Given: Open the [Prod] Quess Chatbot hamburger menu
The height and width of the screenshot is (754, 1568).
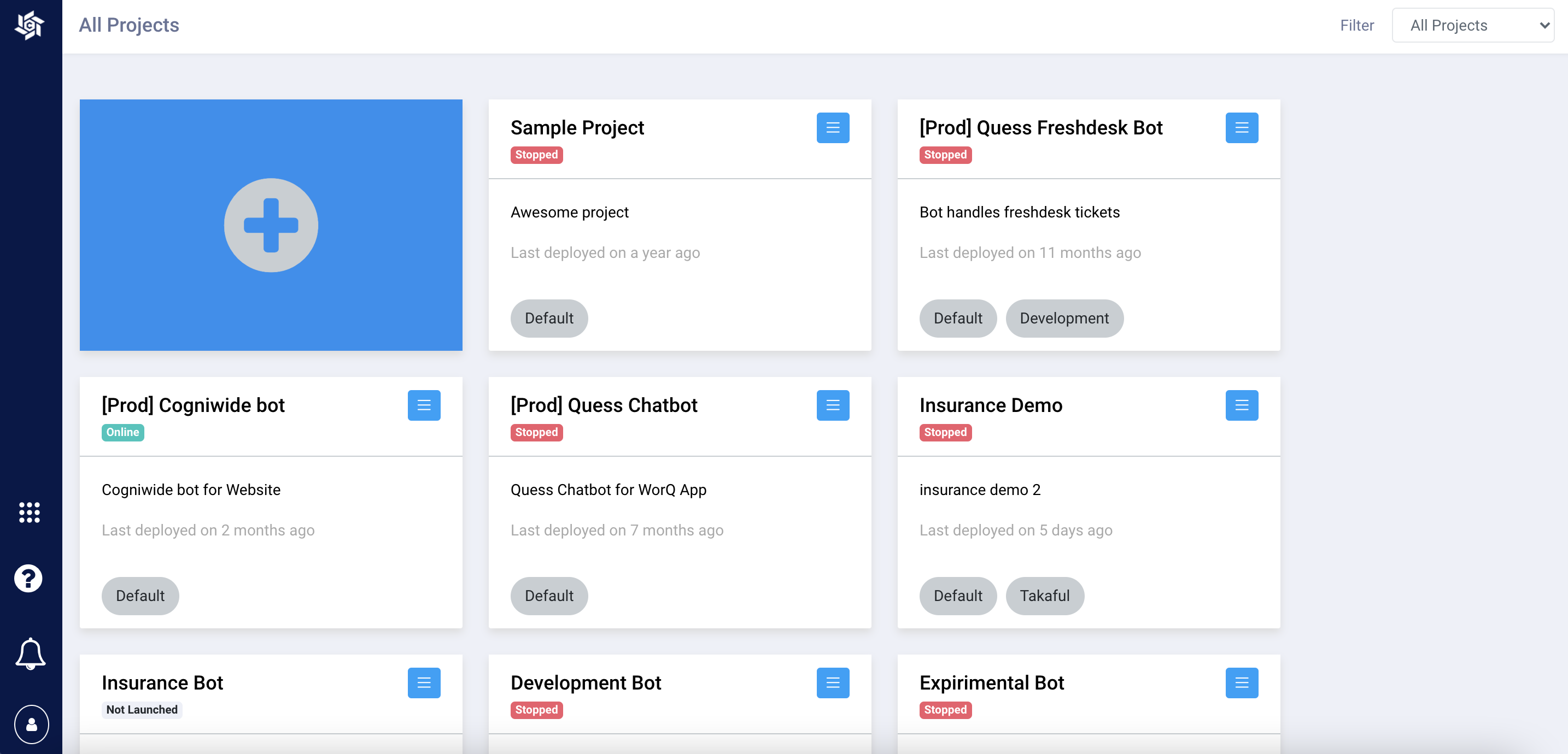Looking at the screenshot, I should point(833,405).
